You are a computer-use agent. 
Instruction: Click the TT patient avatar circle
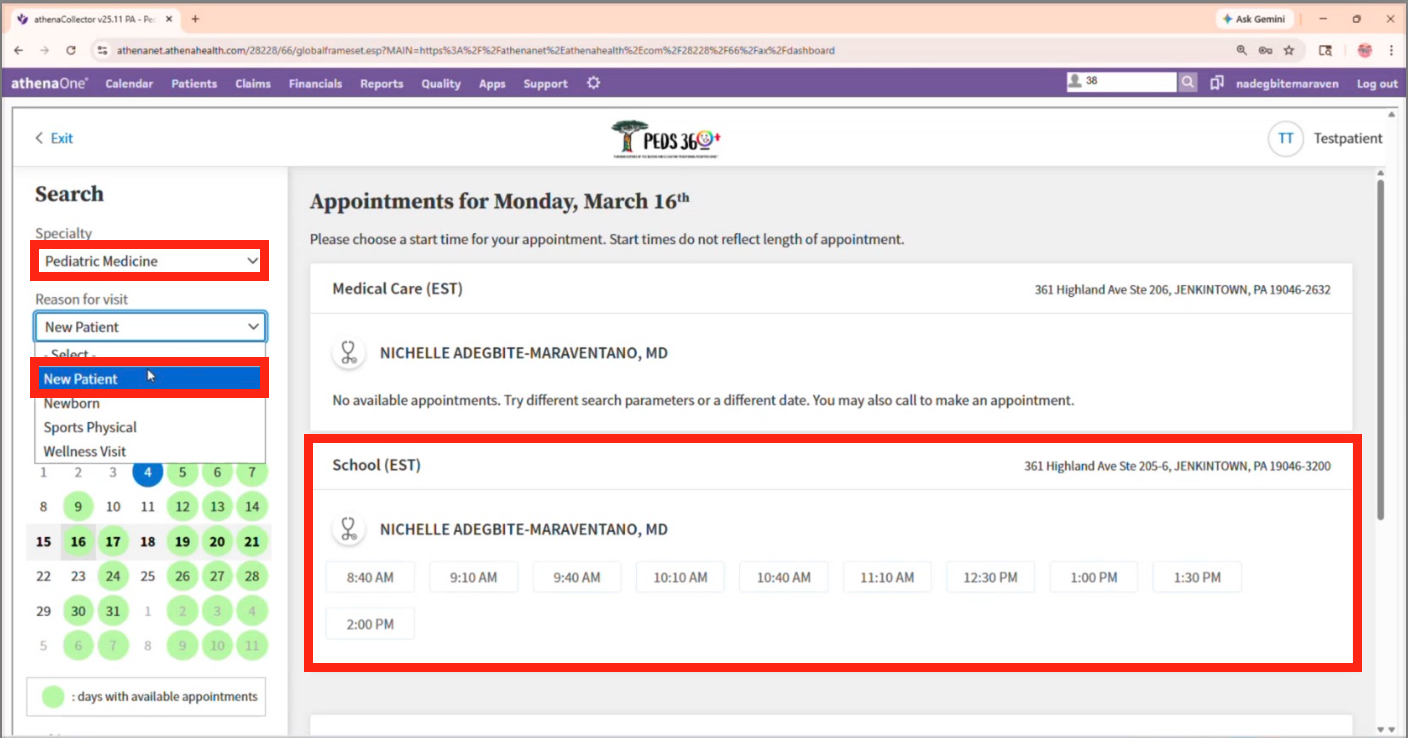[1285, 139]
